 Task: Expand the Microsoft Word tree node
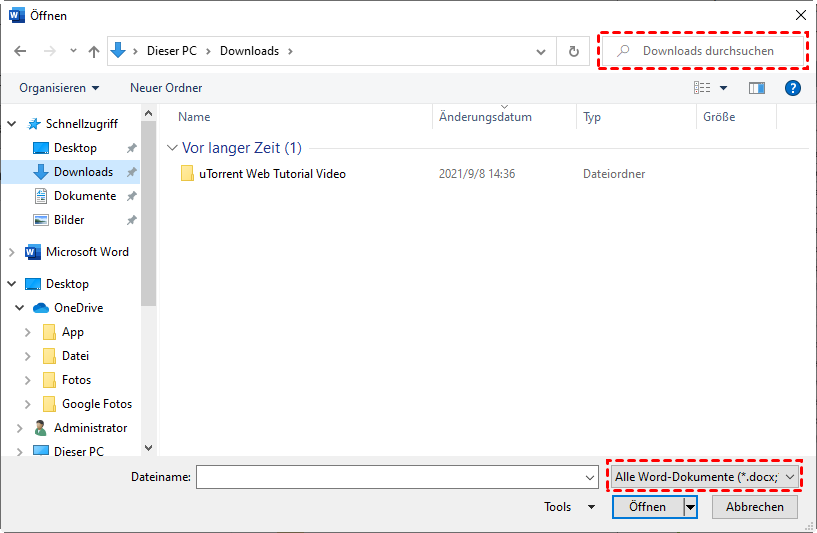pyautogui.click(x=11, y=252)
